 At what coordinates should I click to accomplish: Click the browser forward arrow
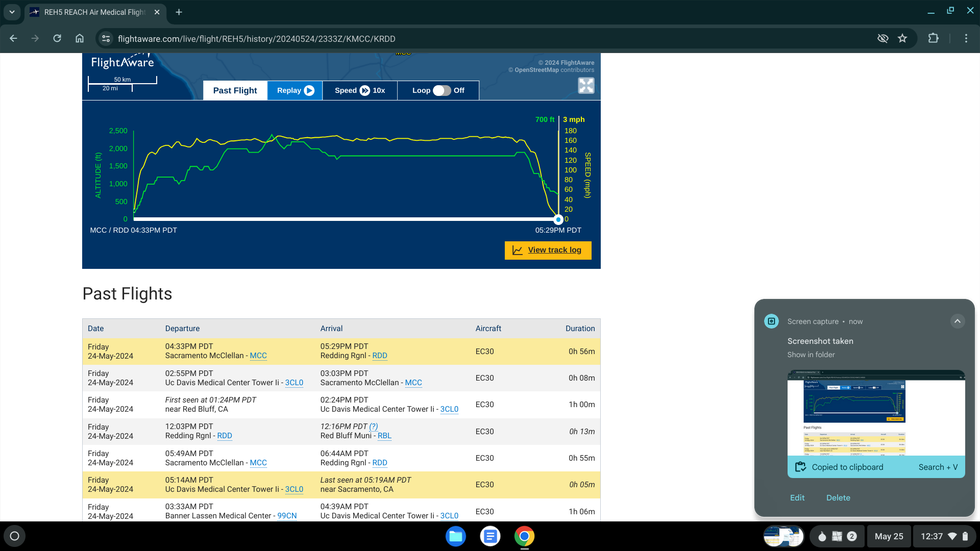35,38
